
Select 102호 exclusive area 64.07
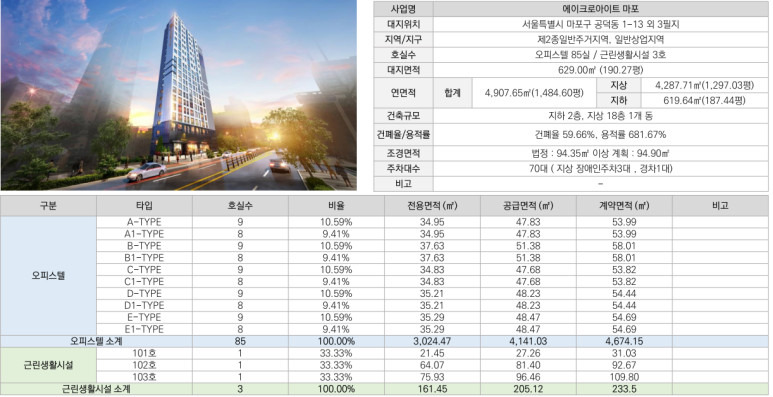[432, 365]
